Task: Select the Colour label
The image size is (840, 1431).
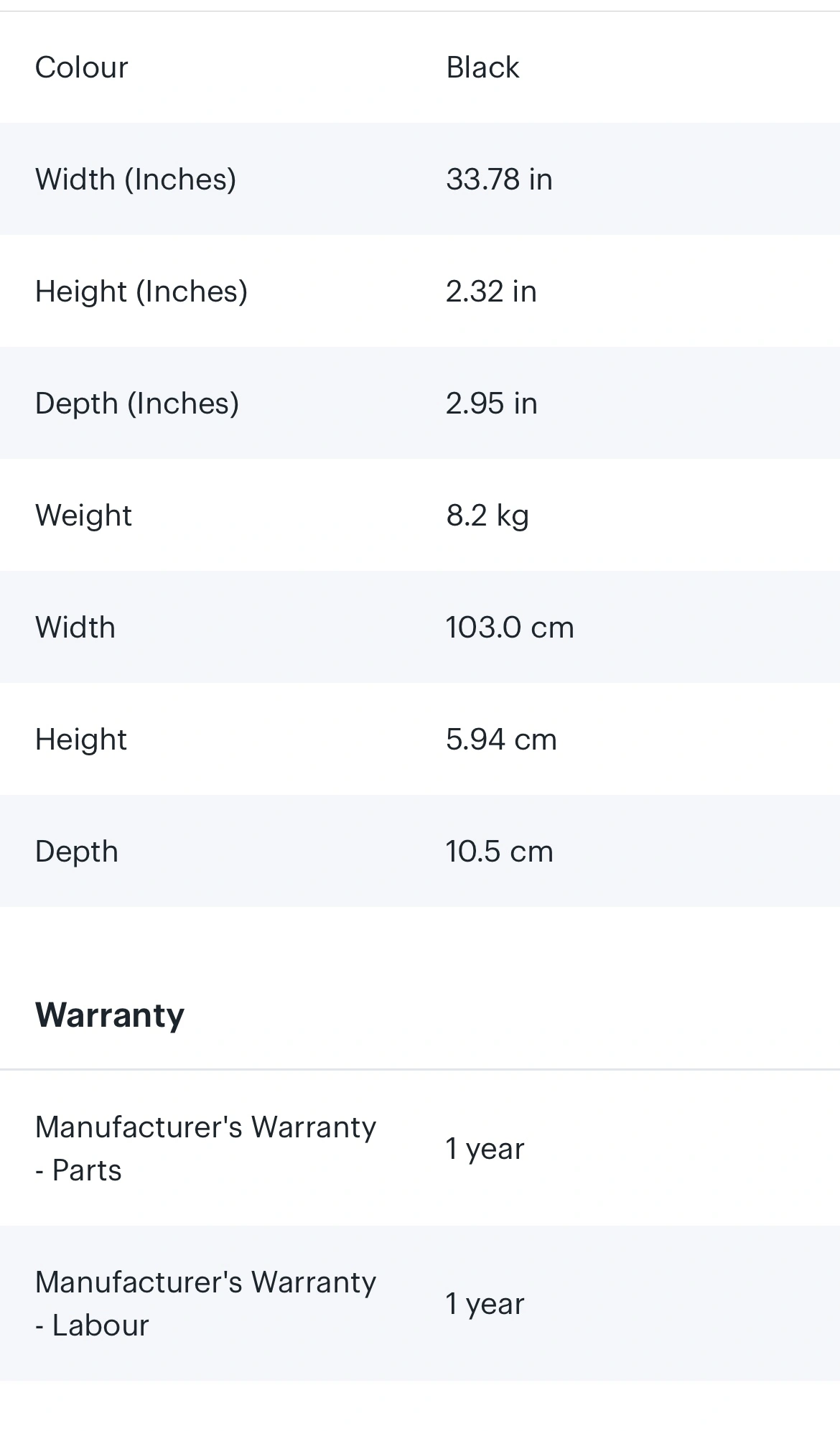Action: point(81,67)
